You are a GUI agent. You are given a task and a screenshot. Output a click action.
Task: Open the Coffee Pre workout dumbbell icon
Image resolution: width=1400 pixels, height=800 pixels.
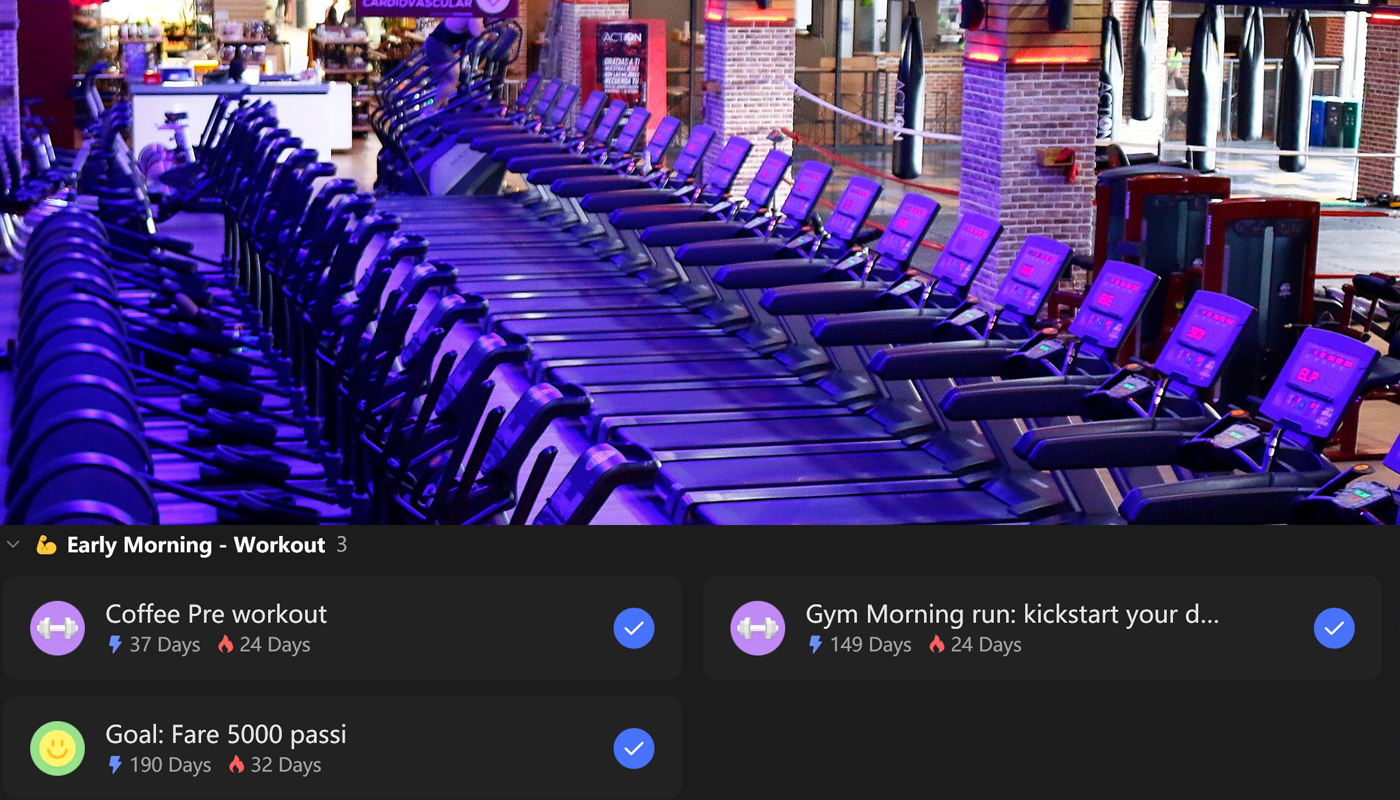[x=57, y=628]
